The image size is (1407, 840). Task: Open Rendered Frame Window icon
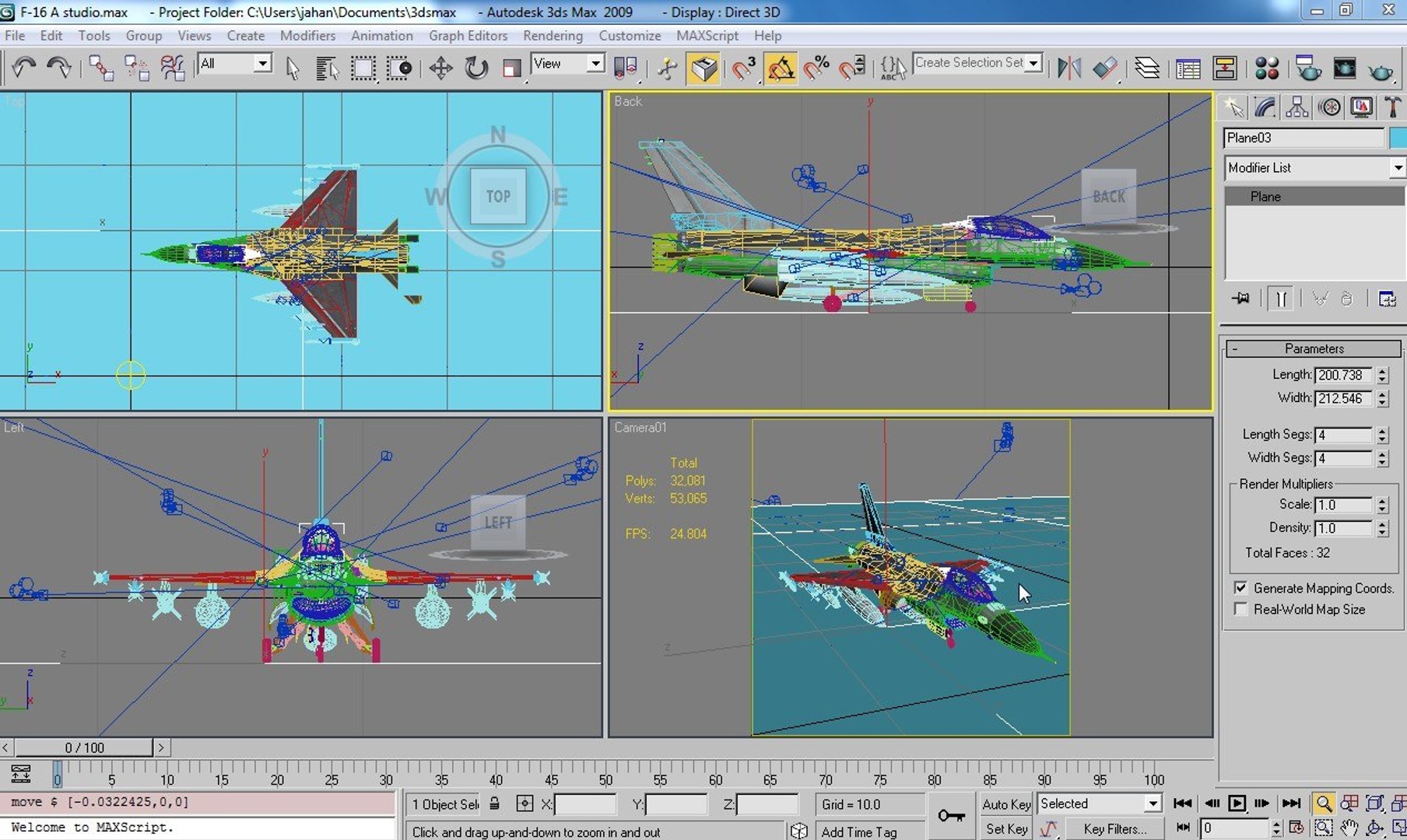1344,68
